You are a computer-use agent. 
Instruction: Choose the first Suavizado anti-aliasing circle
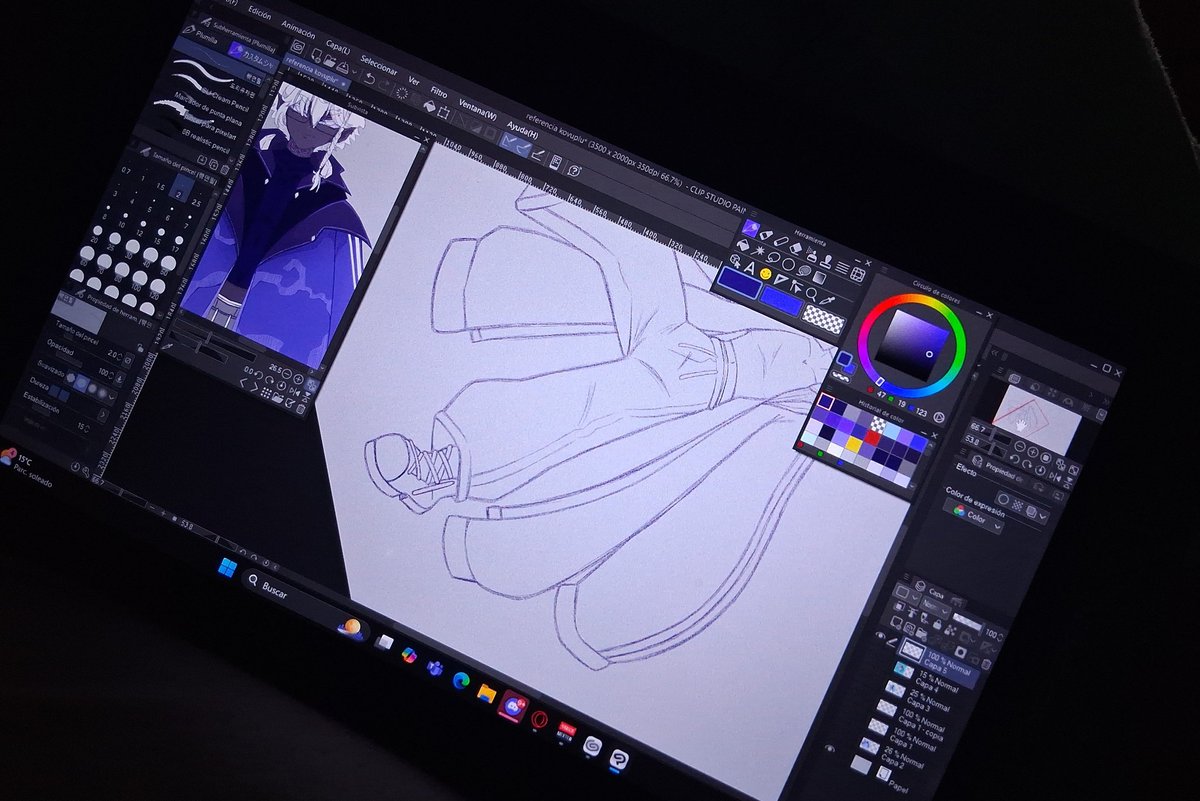[71, 377]
